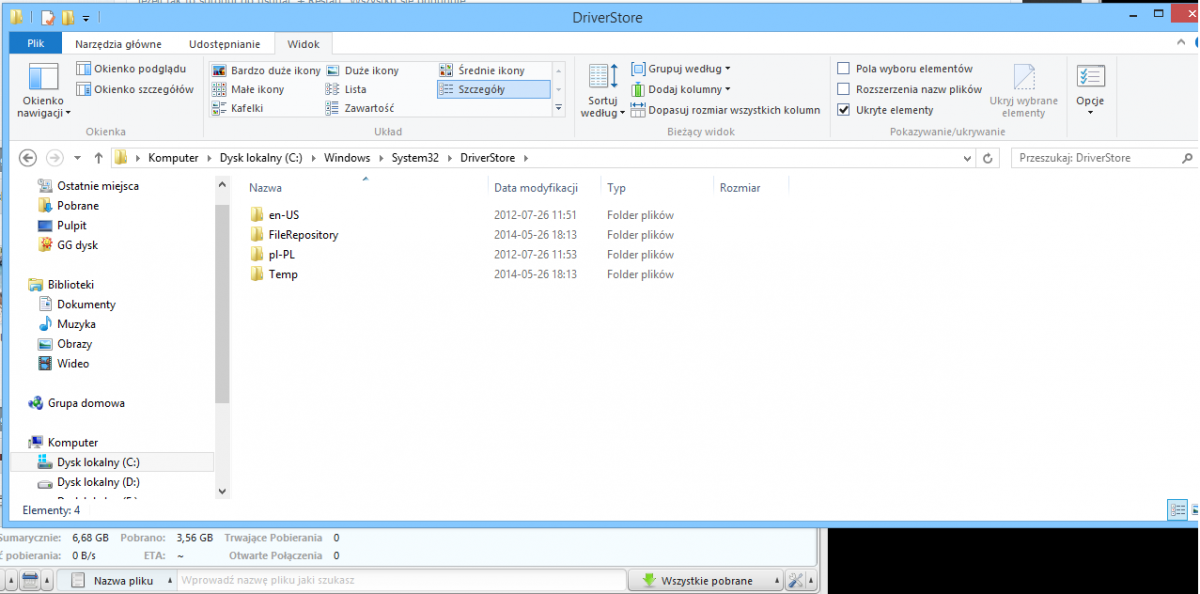Image resolution: width=1200 pixels, height=594 pixels.
Task: Select the Widok ribbon tab
Action: (x=303, y=44)
